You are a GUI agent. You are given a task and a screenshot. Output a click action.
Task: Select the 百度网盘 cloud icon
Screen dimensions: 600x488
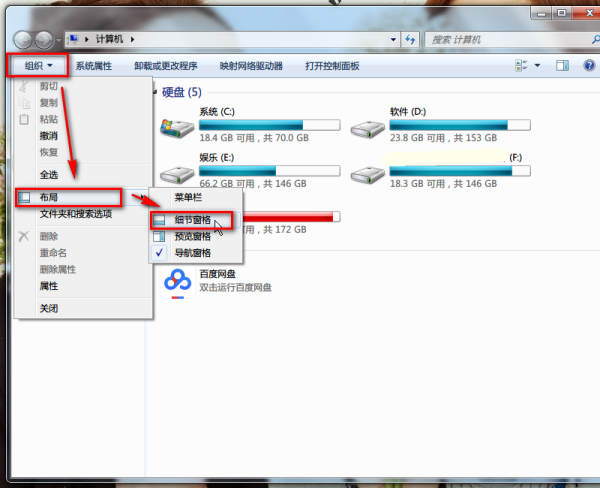[178, 283]
